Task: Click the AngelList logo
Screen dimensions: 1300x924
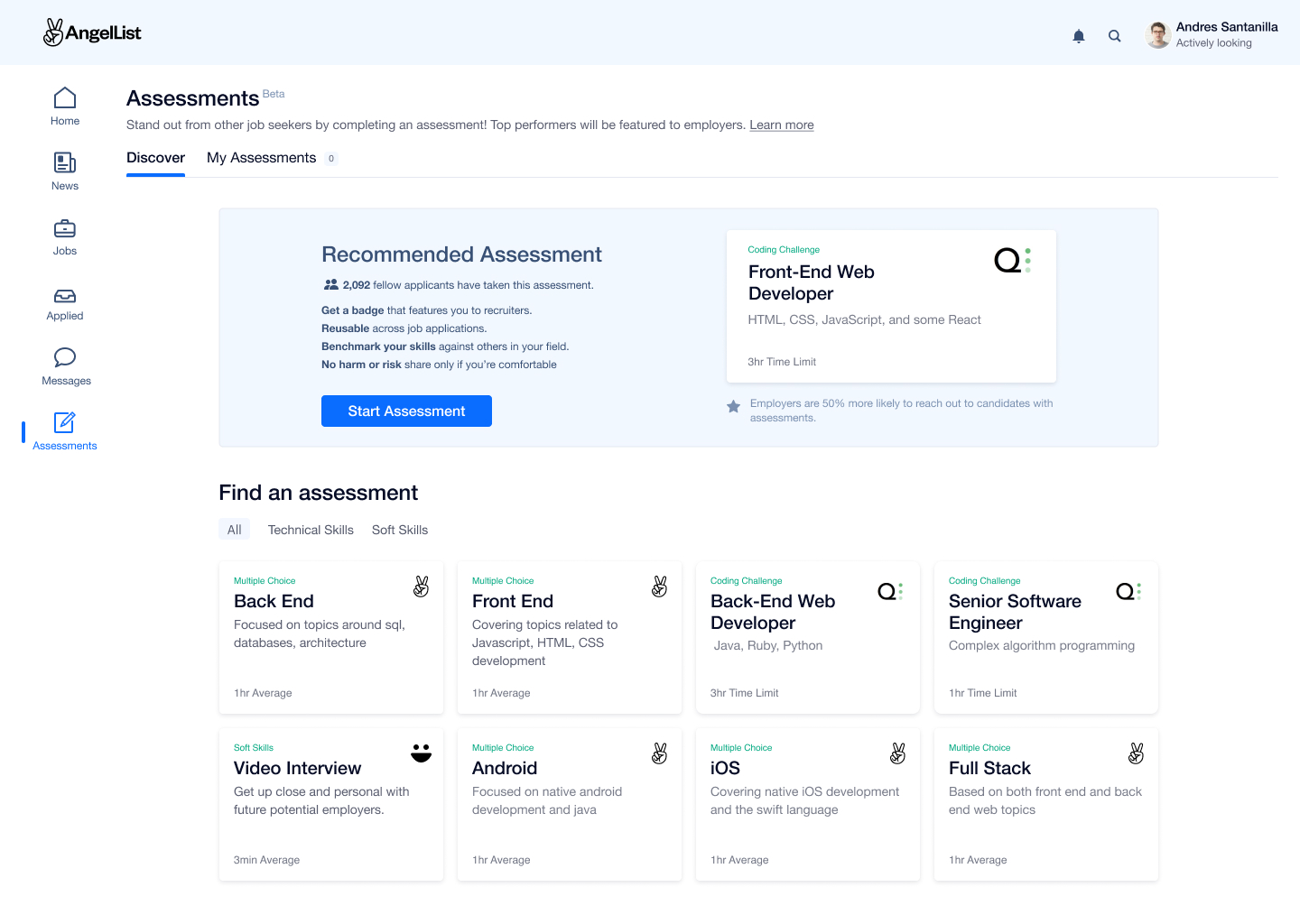Action: coord(92,33)
